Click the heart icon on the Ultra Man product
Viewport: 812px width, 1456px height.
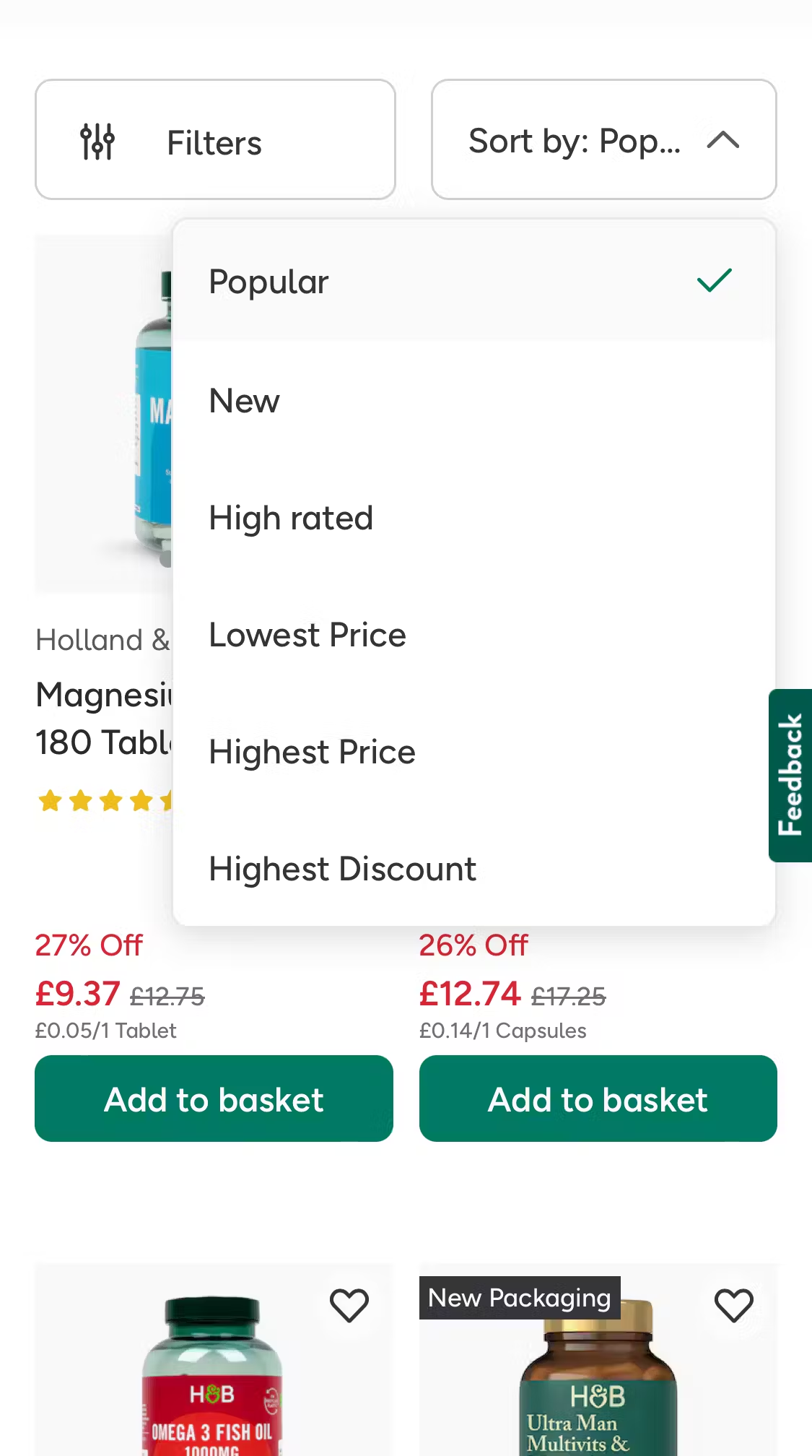pyautogui.click(x=734, y=1304)
